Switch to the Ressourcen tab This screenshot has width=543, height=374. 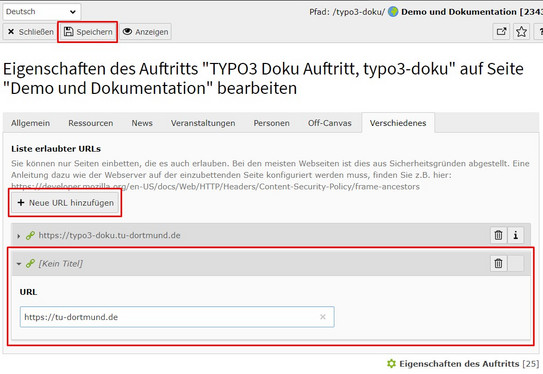point(91,123)
